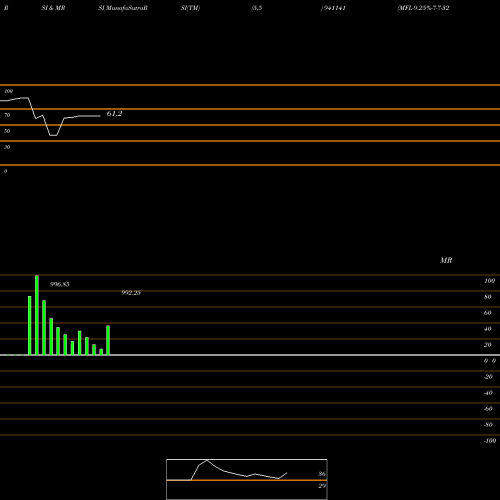Click the SI & MR header text

[x=53, y=8]
